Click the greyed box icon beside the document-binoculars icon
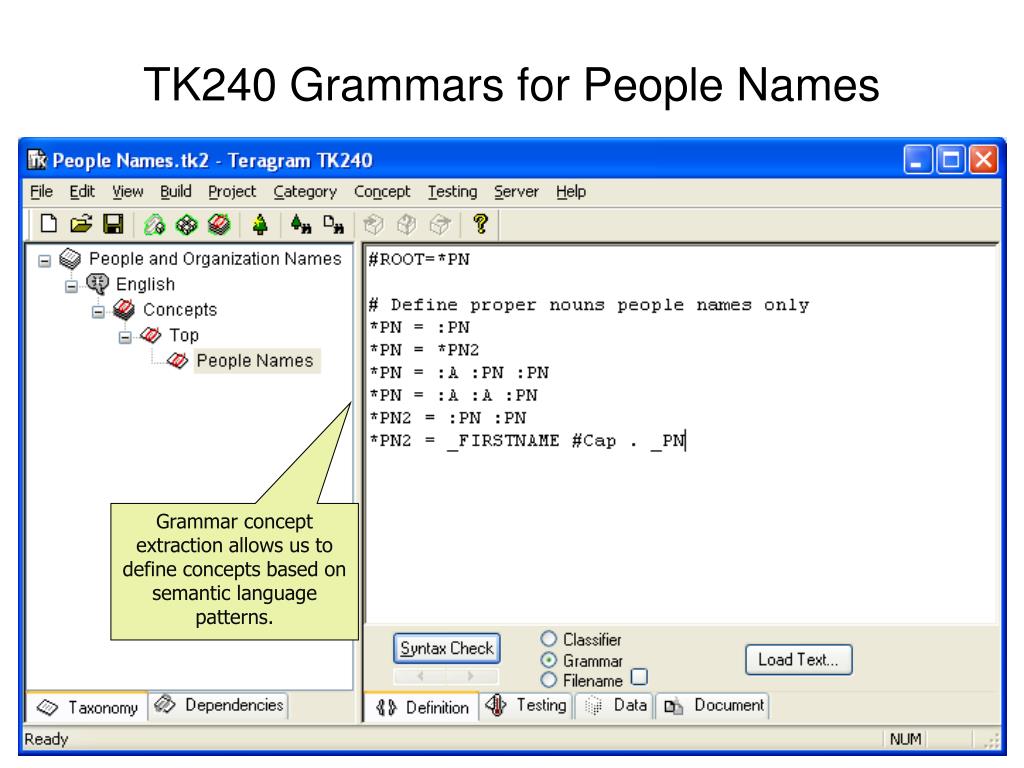This screenshot has height=768, width=1024. coord(374,225)
